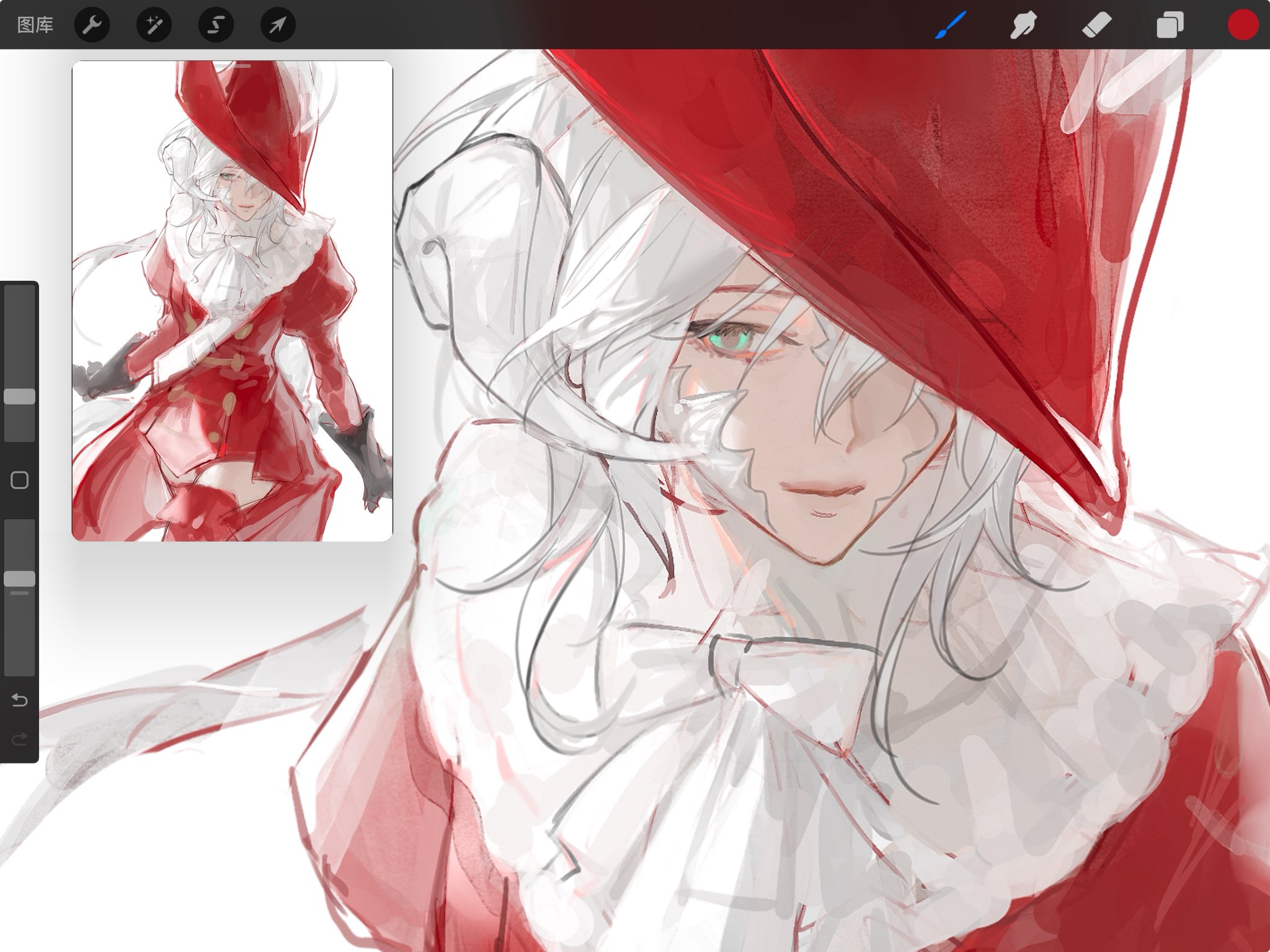Click the reference window's top grab handle
Image resolution: width=1270 pixels, height=952 pixels.
point(233,65)
